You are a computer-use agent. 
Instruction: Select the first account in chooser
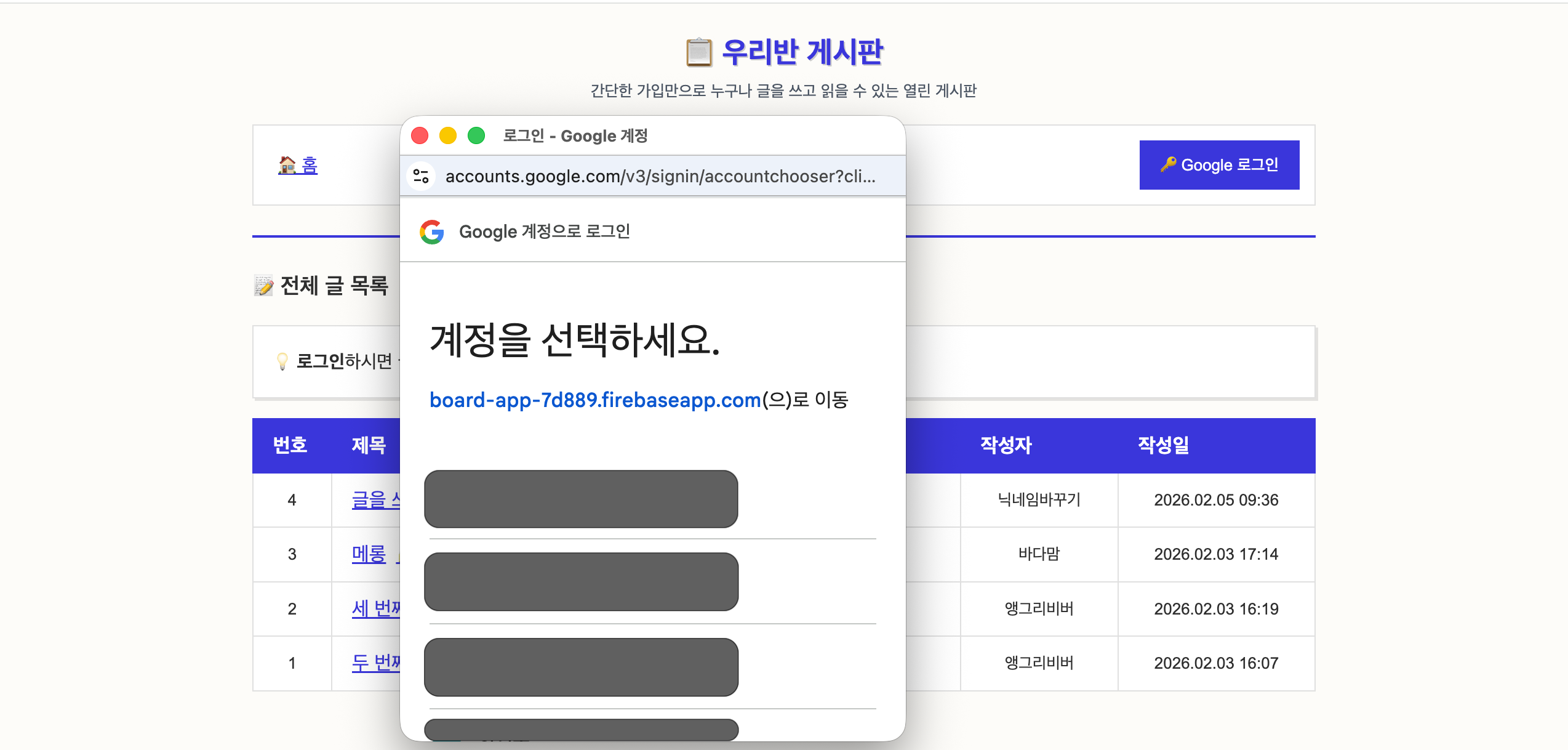[581, 499]
